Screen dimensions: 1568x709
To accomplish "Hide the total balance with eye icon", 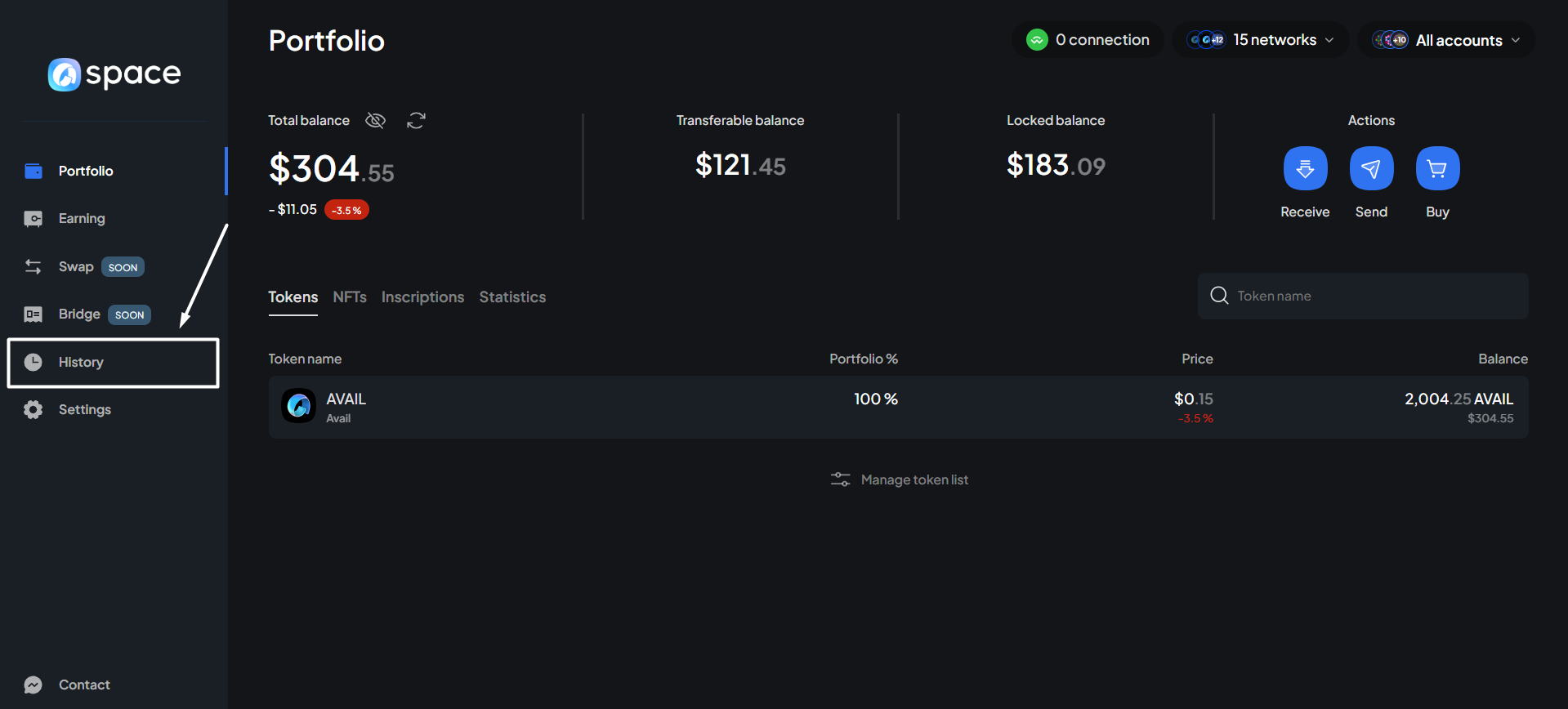I will (x=375, y=121).
